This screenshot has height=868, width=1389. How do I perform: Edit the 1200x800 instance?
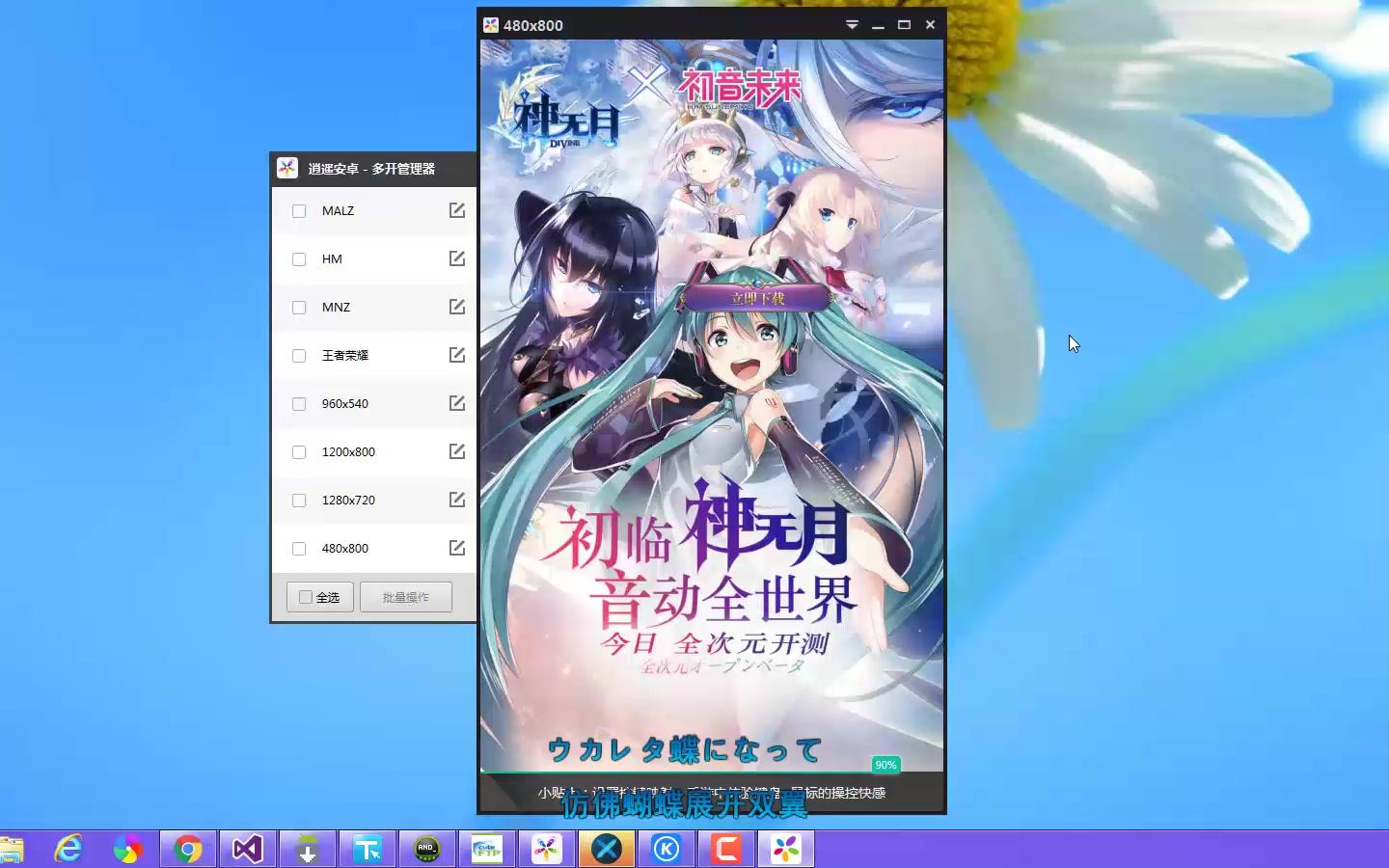457,451
